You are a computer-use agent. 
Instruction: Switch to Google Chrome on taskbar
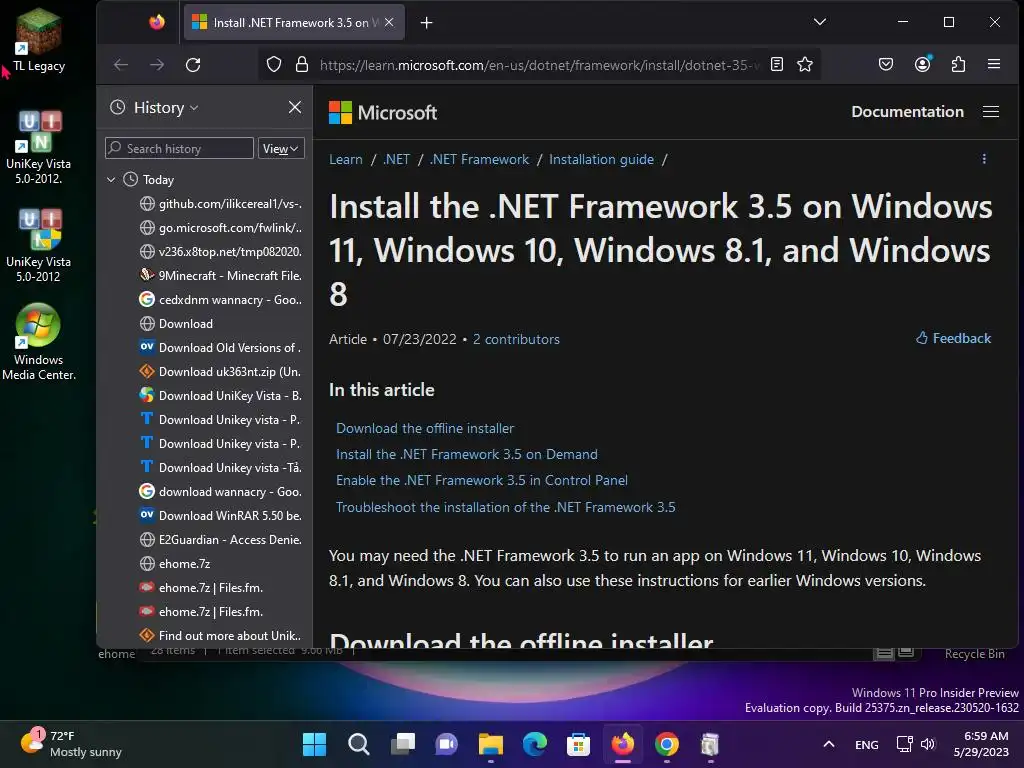[x=666, y=744]
